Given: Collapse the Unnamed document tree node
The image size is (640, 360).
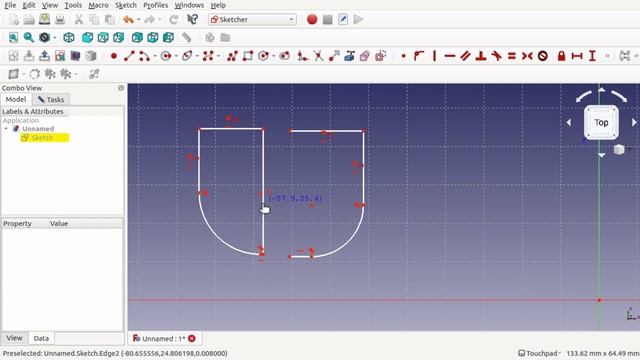Looking at the screenshot, I should coord(6,129).
